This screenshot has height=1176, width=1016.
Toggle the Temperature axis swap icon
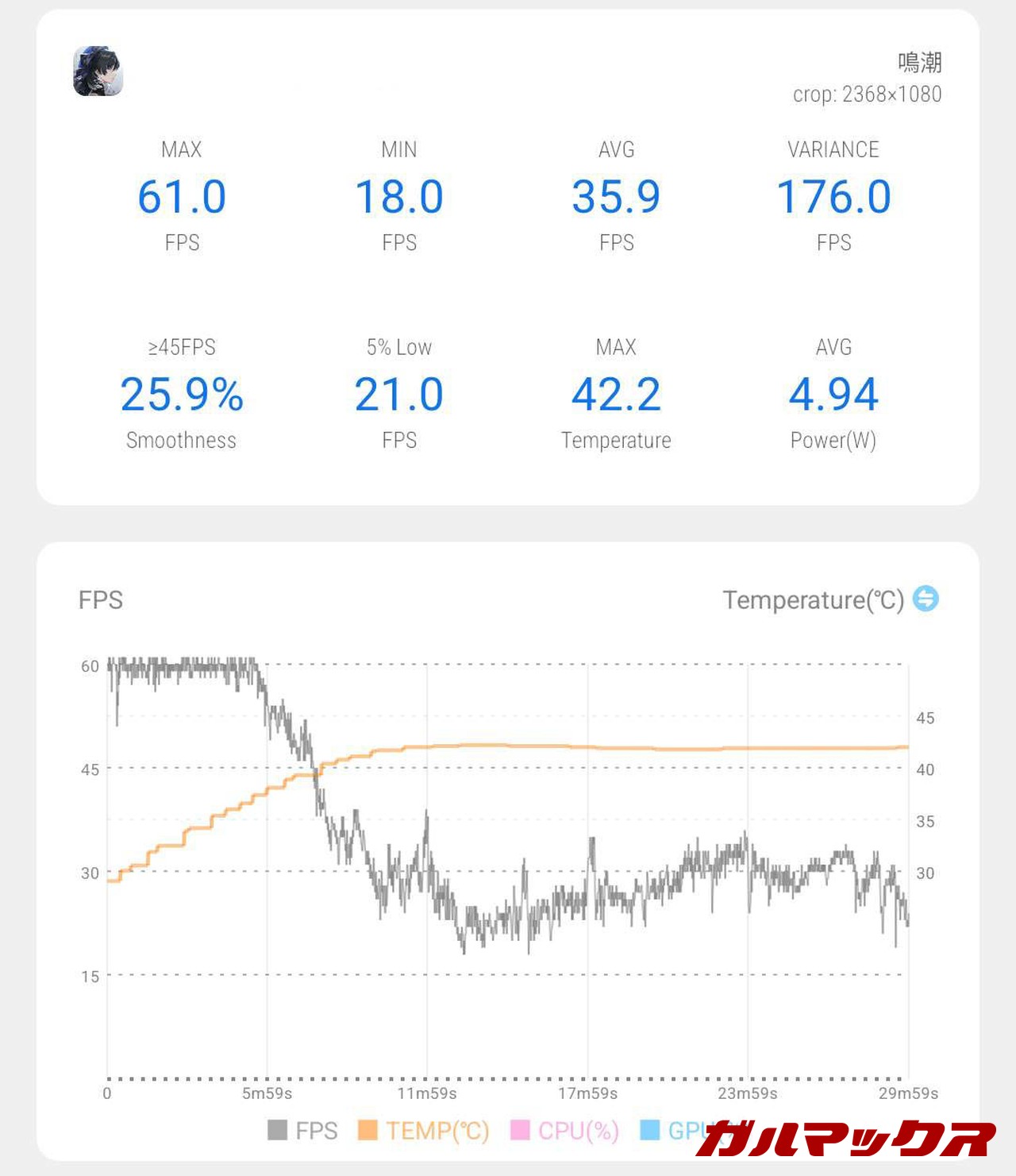pos(926,599)
